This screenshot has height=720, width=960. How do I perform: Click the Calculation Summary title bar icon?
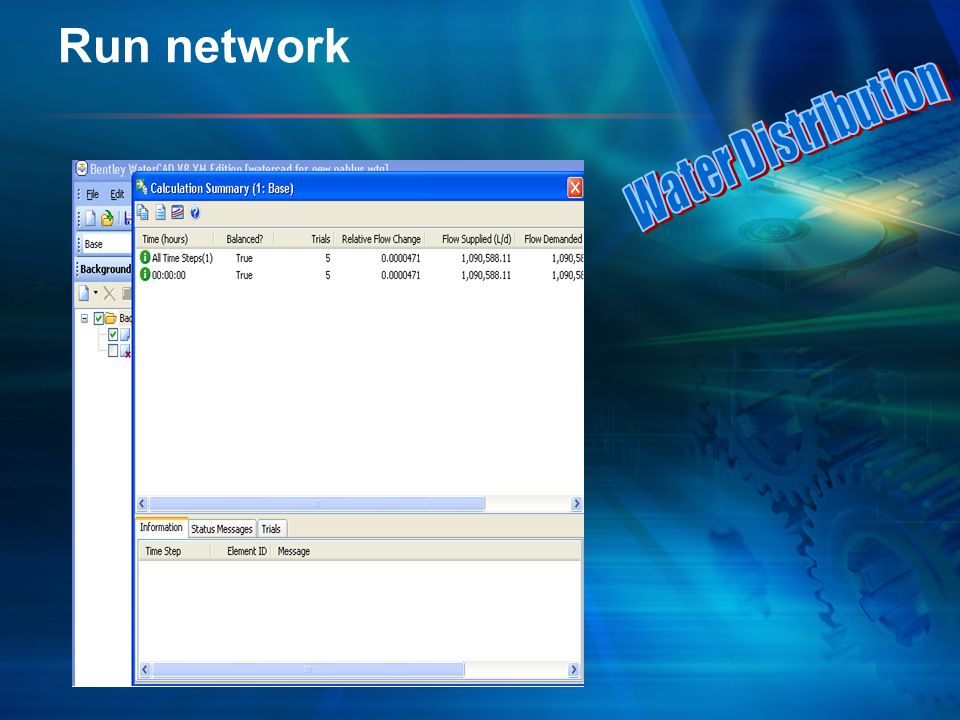(x=142, y=187)
